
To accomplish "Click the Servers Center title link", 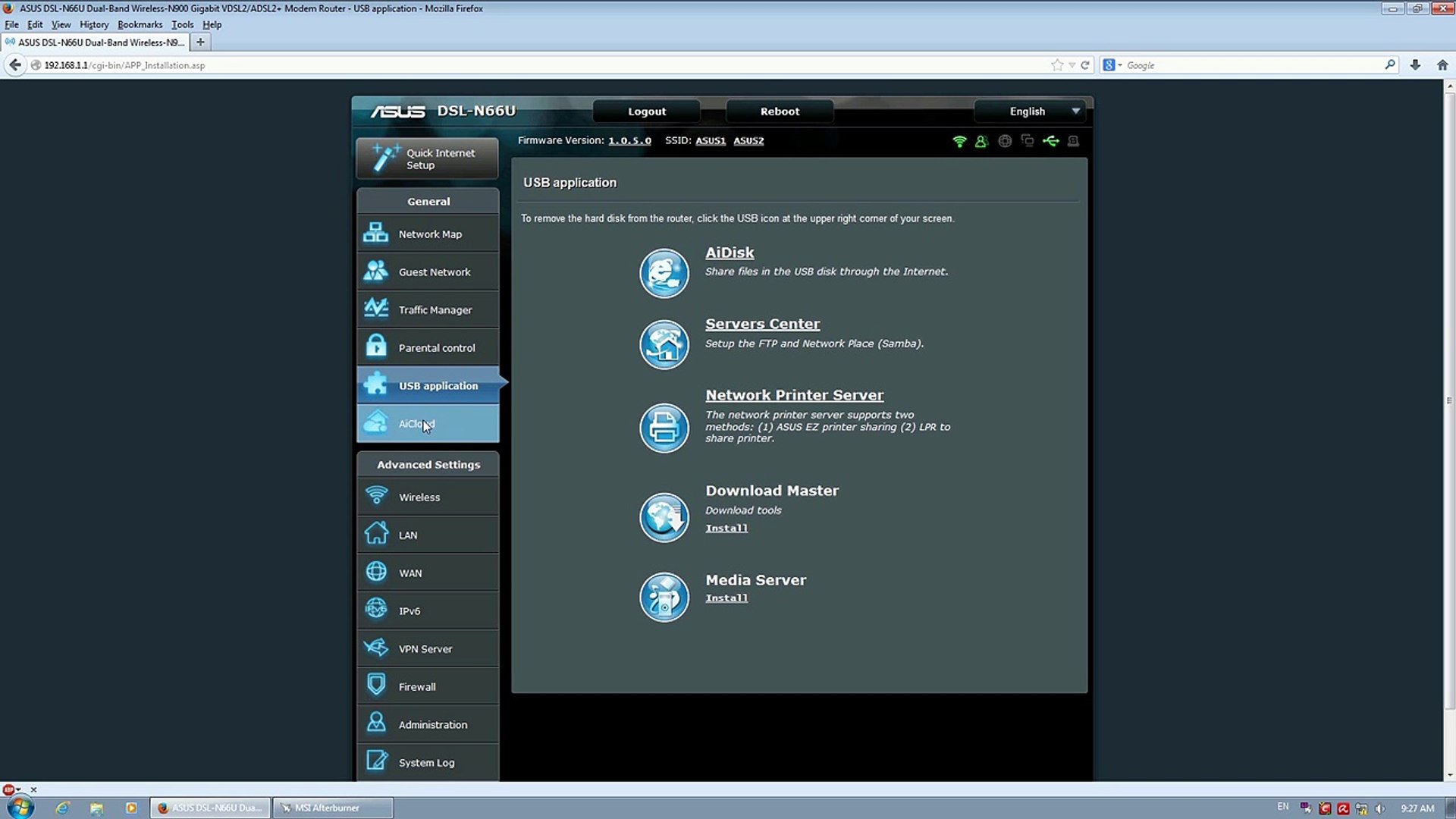I will tap(762, 324).
